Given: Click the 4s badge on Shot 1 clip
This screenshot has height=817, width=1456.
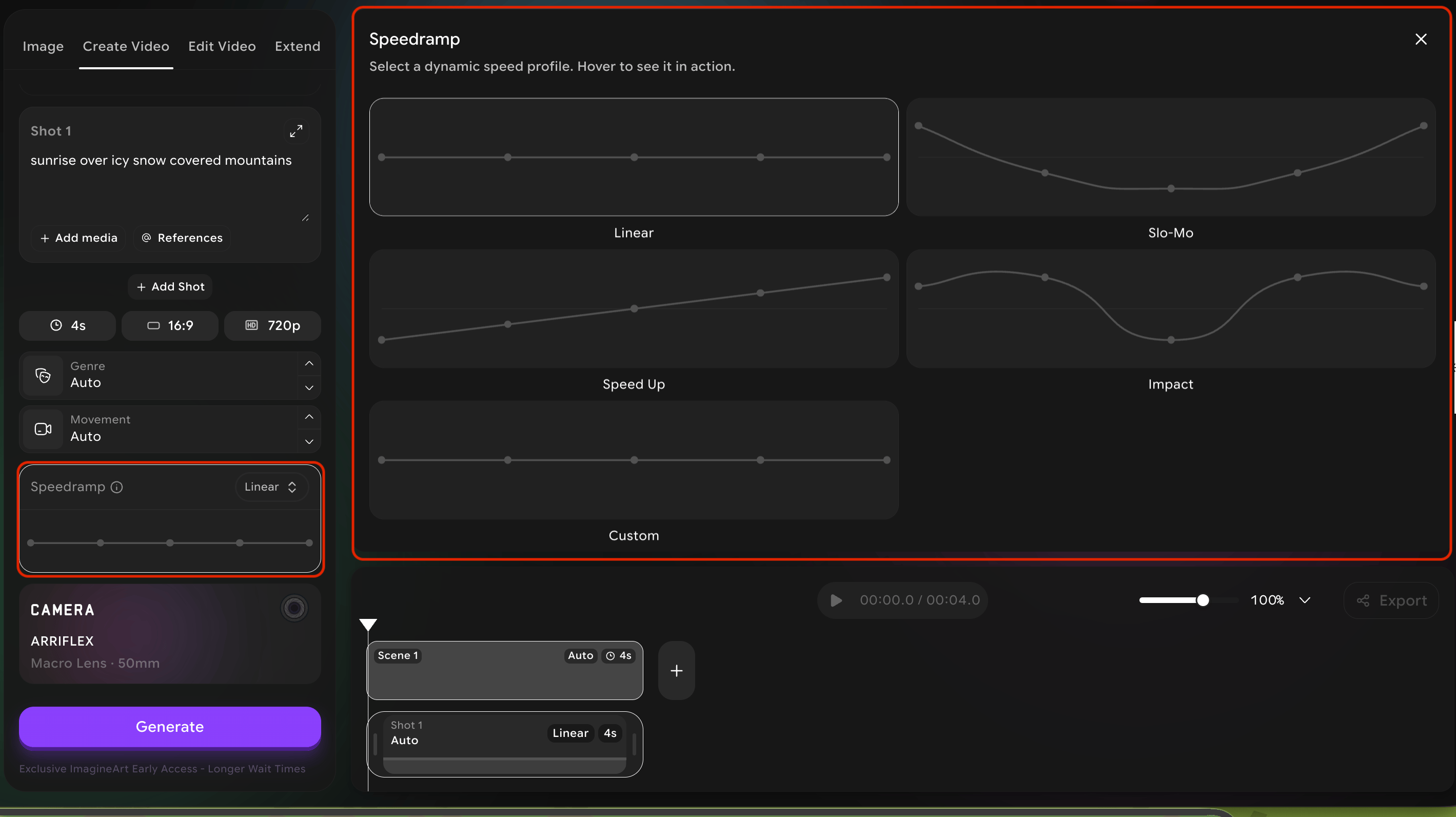Looking at the screenshot, I should coord(610,733).
